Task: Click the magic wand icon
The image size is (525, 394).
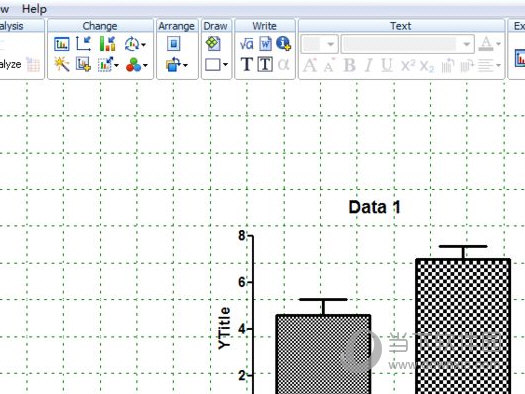Action: 62,65
